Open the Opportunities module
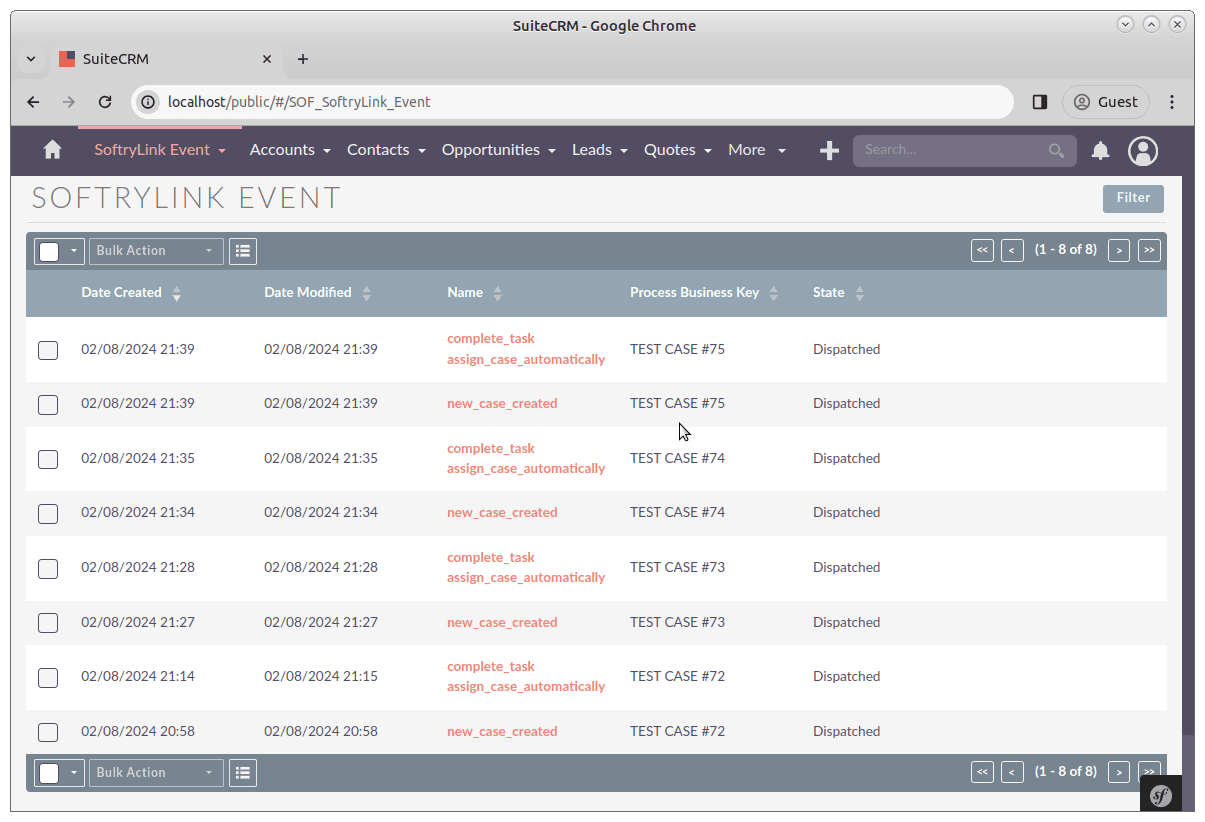Image resolution: width=1205 pixels, height=822 pixels. coord(491,150)
